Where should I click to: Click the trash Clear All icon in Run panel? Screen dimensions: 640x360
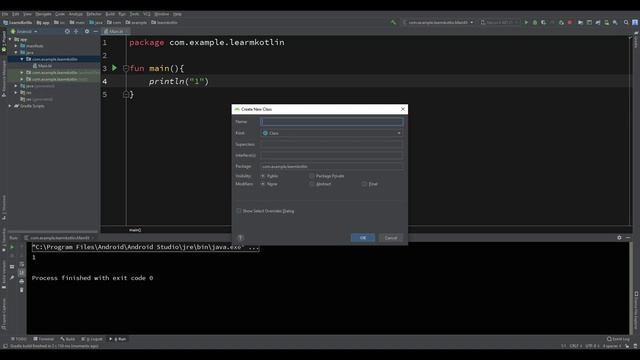click(x=22, y=290)
